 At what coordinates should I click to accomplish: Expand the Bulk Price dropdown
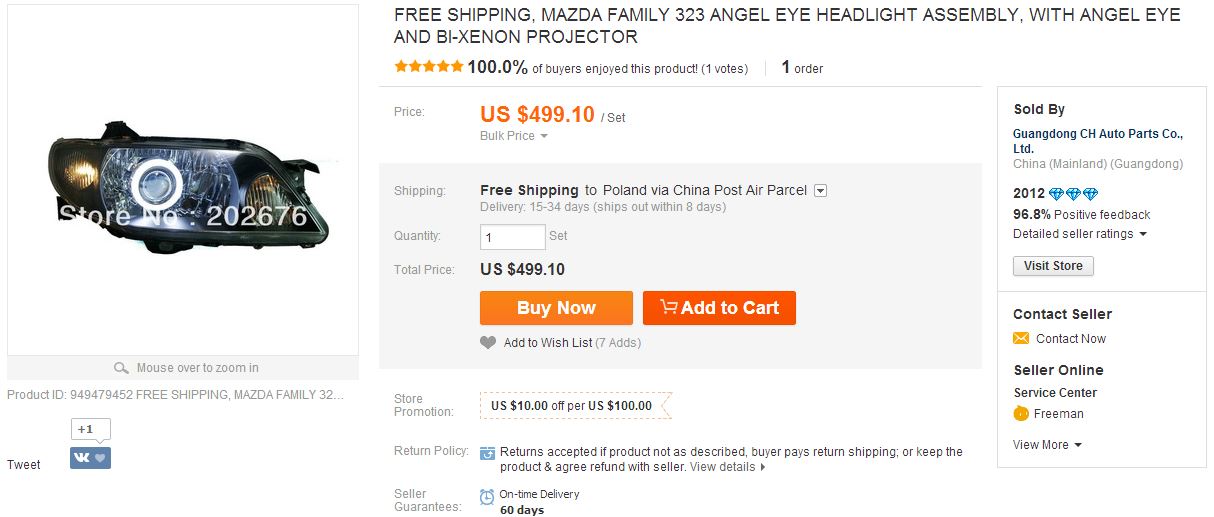click(x=514, y=136)
